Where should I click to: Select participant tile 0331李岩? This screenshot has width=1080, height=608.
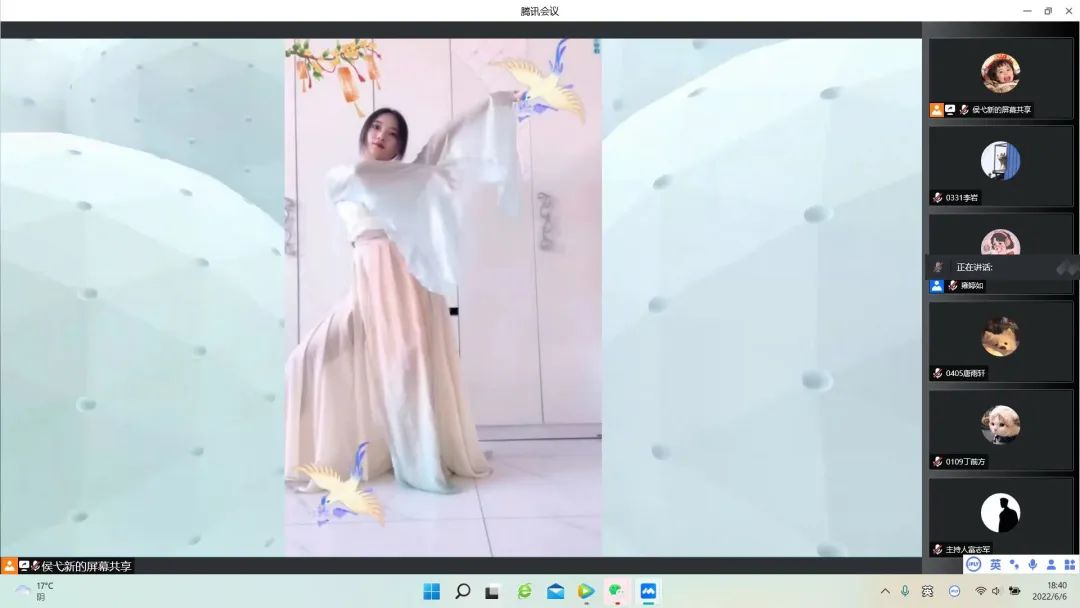1000,166
